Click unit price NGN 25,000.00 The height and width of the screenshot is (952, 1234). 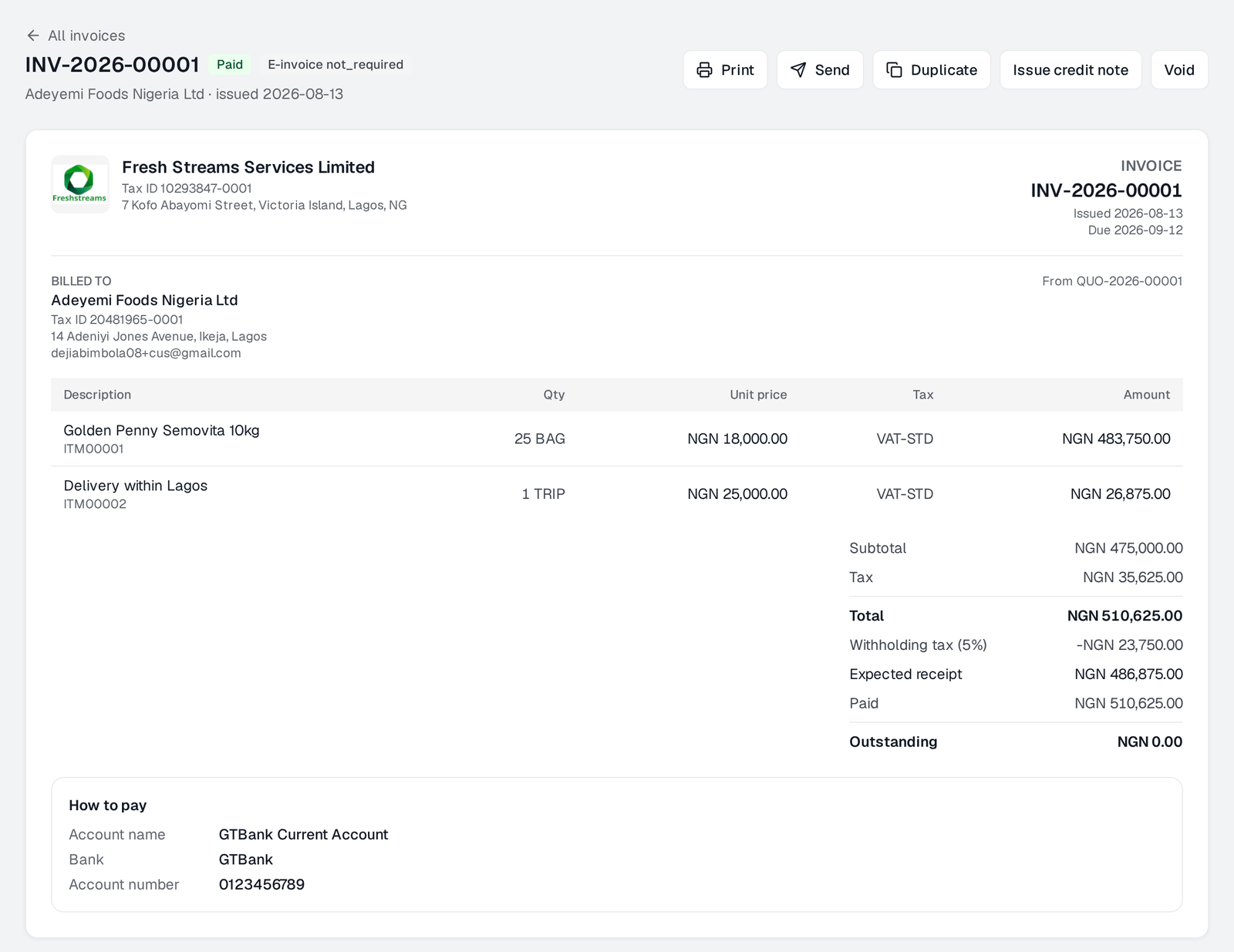pos(737,495)
